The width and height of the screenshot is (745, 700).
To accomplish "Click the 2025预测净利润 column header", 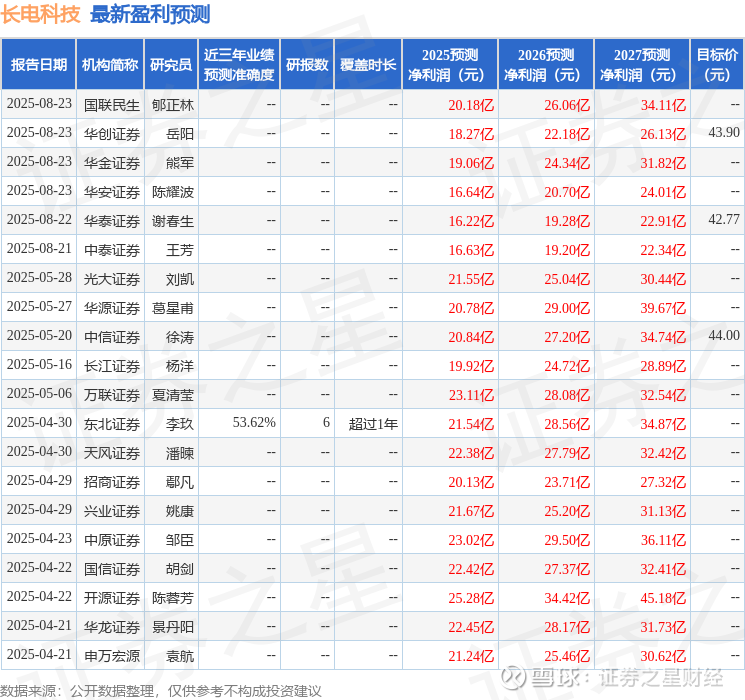I will pyautogui.click(x=450, y=65).
